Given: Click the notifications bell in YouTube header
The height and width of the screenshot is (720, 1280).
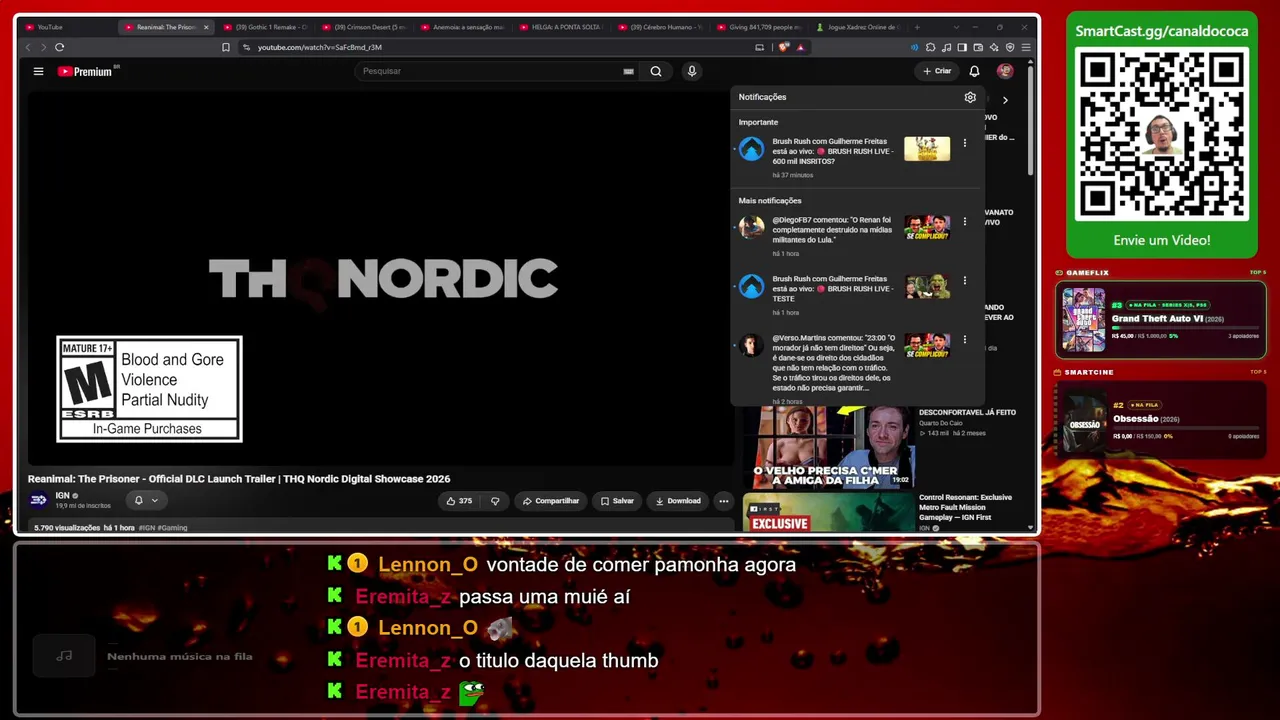Looking at the screenshot, I should pos(974,71).
